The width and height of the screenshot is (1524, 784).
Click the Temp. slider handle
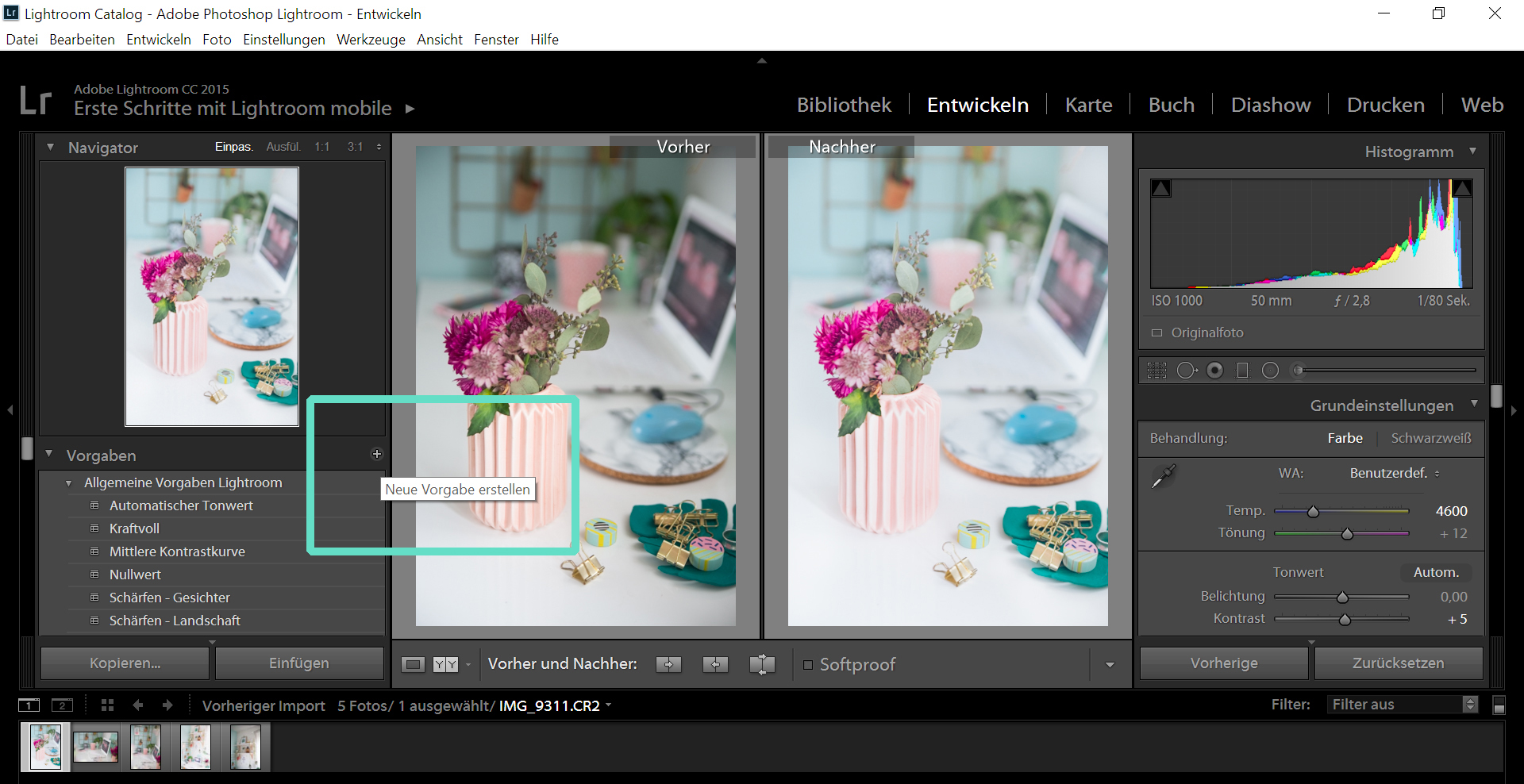(x=1313, y=512)
